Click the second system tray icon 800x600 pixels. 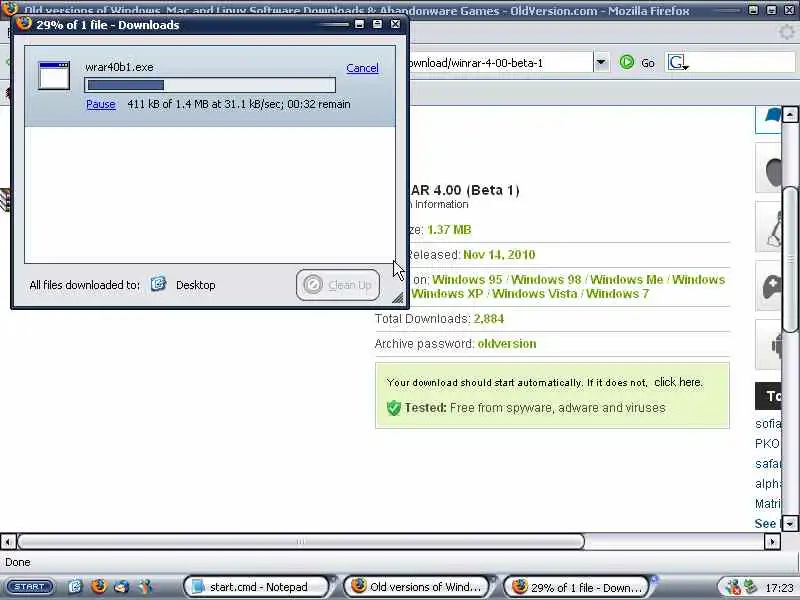pos(750,587)
